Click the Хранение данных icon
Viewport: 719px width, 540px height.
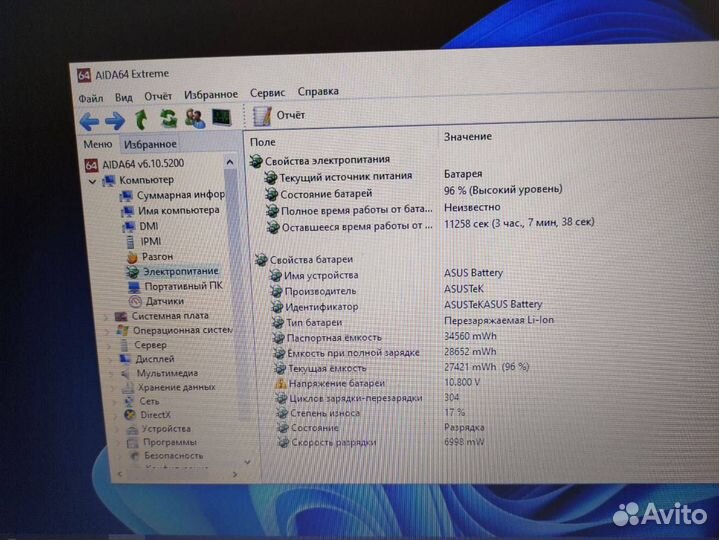[128, 388]
